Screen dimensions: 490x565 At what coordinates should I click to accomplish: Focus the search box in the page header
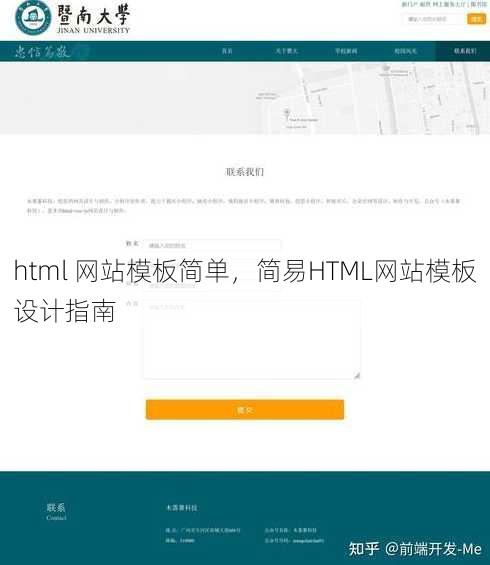(x=434, y=19)
